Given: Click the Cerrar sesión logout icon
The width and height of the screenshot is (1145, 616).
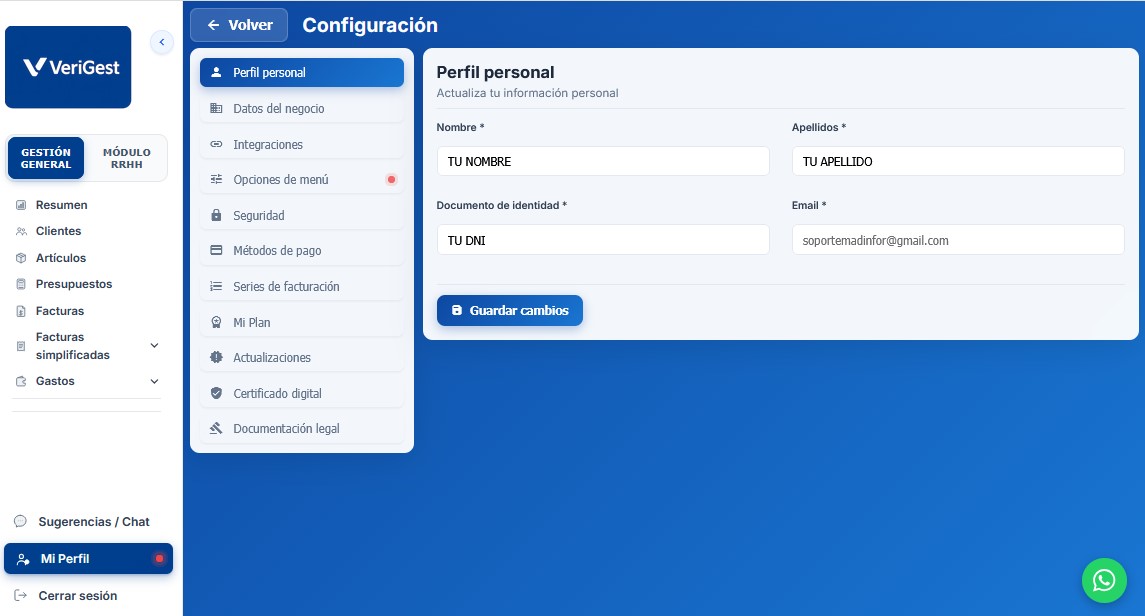Looking at the screenshot, I should coord(20,596).
